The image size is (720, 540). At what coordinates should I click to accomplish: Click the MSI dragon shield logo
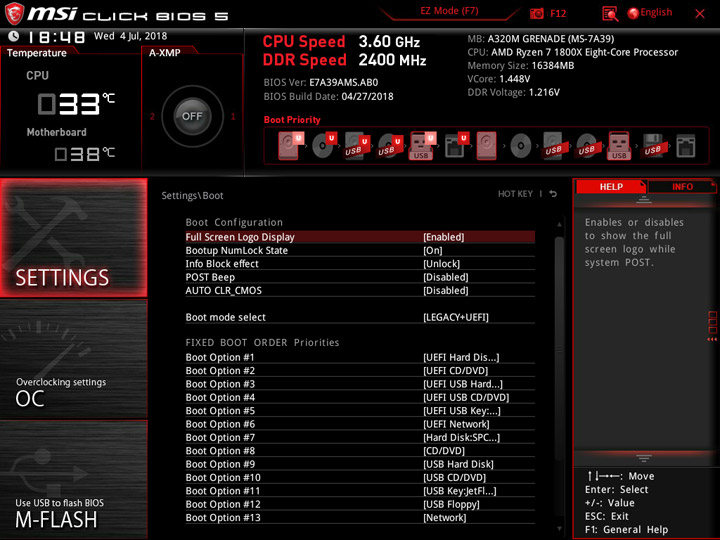pos(14,13)
